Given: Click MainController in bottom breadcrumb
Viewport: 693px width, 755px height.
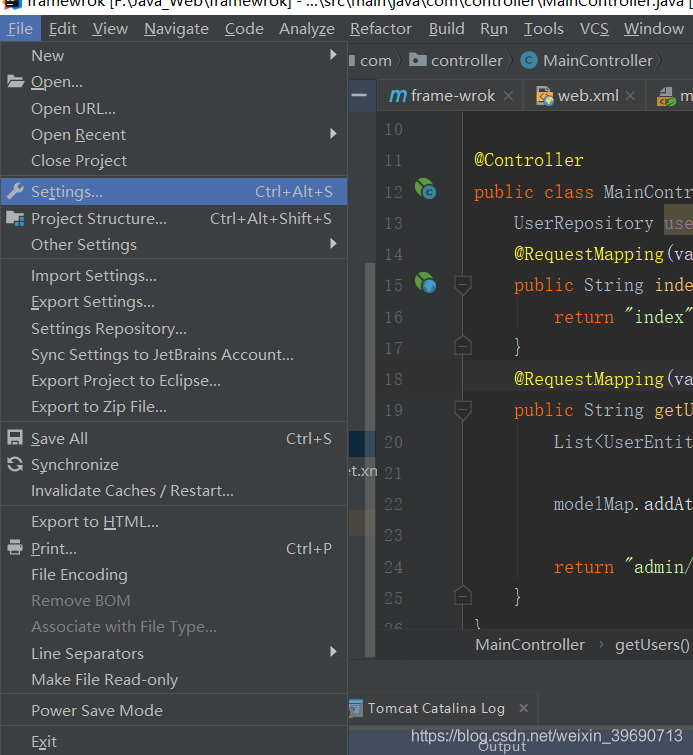Looking at the screenshot, I should pyautogui.click(x=530, y=645).
